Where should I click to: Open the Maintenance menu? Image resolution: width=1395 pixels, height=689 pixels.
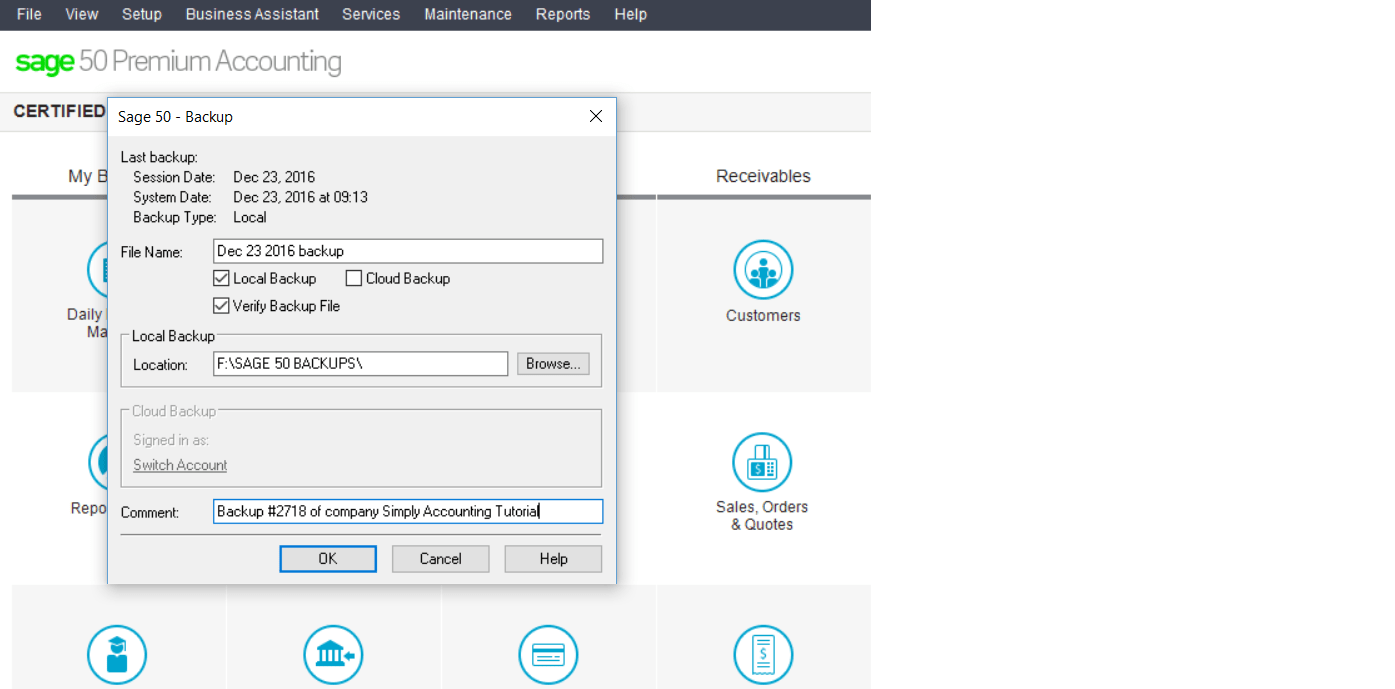(468, 14)
